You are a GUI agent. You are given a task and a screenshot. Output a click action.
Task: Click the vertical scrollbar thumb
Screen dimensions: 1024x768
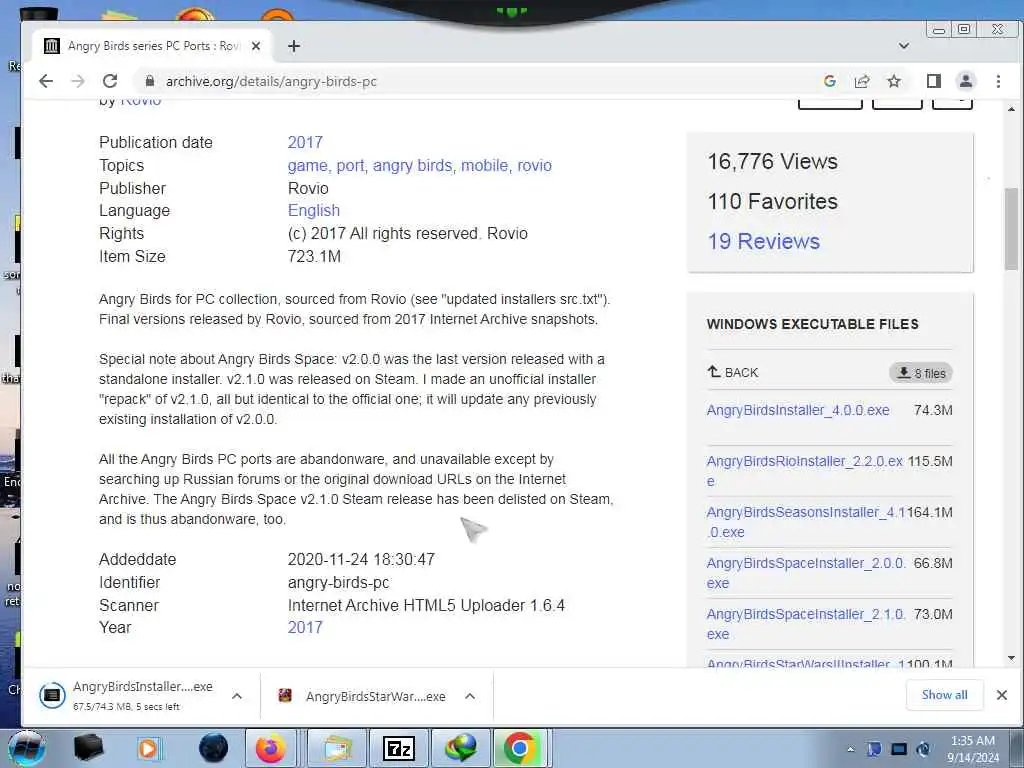1011,229
